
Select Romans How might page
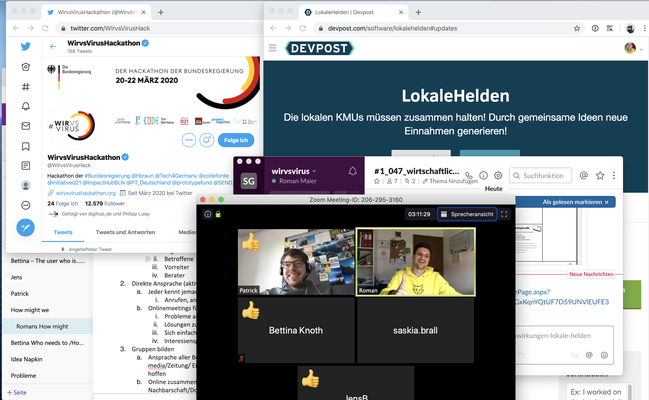point(48,326)
